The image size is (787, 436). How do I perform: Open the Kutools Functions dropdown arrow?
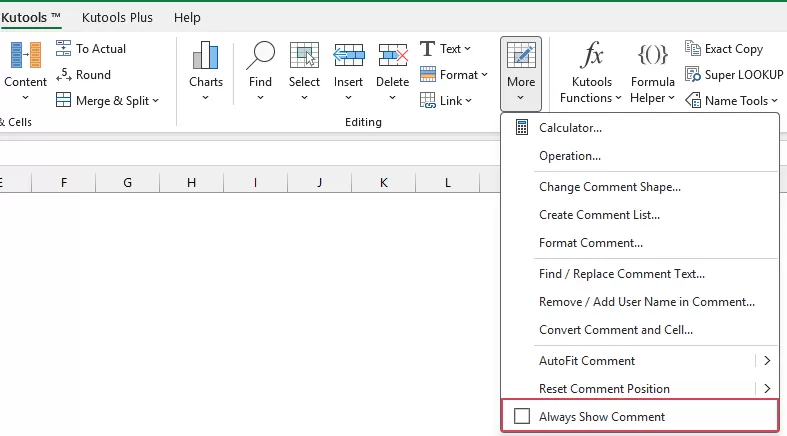[618, 98]
